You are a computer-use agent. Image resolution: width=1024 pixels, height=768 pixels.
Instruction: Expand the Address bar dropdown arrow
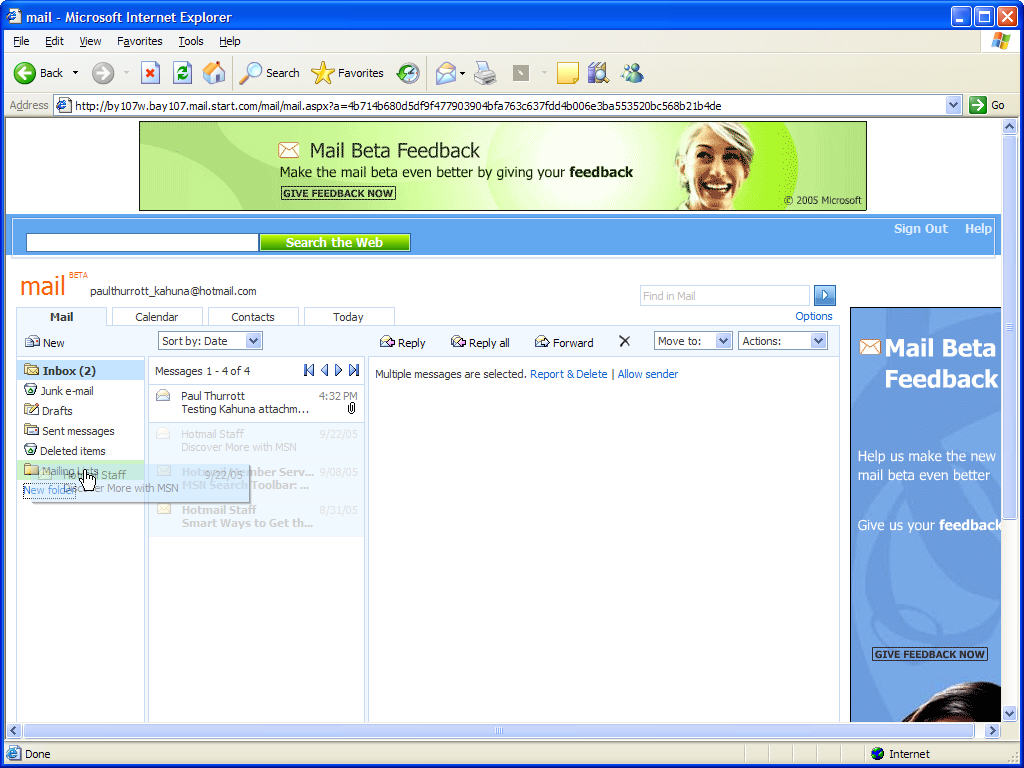coord(953,105)
